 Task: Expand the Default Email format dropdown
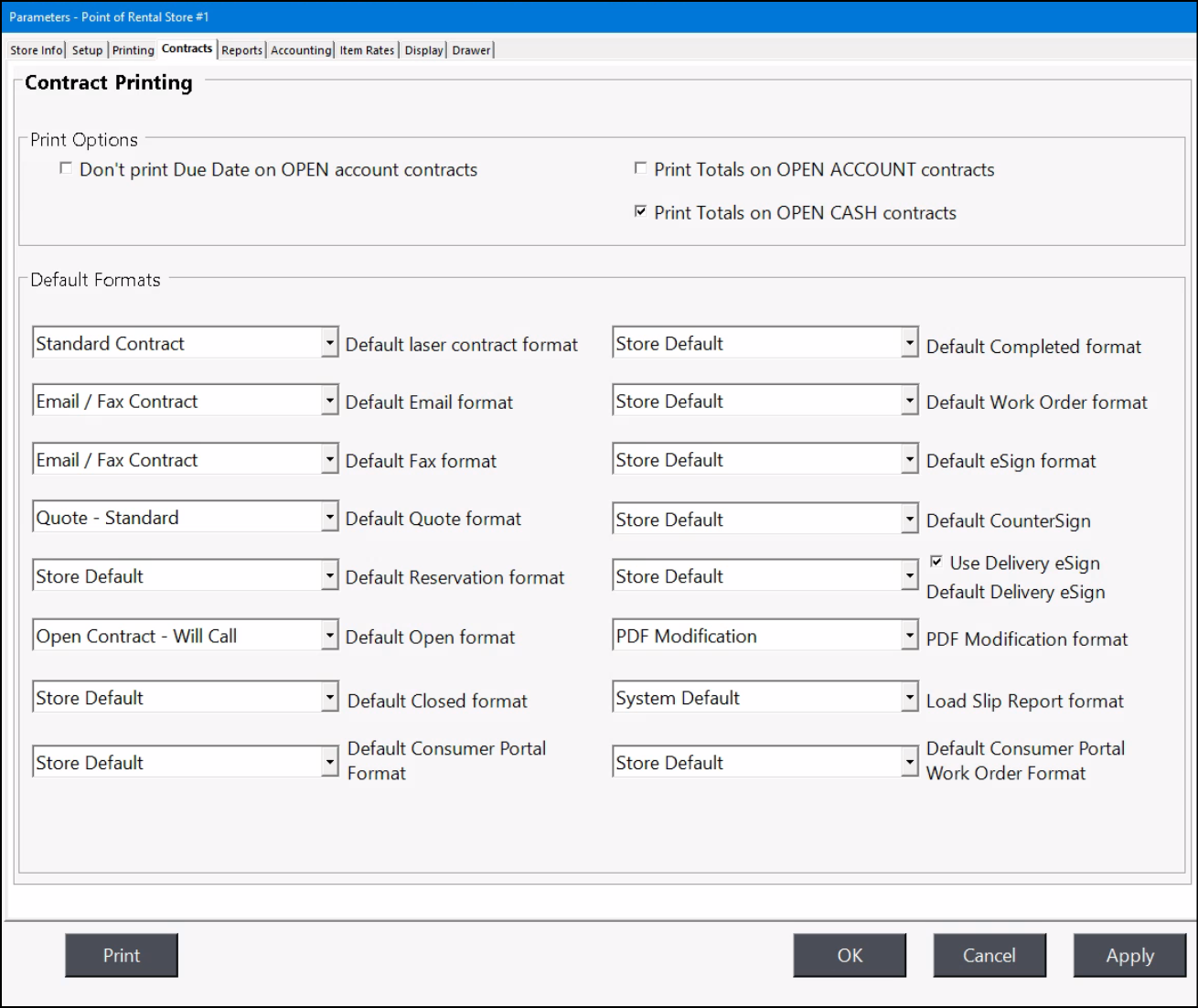pyautogui.click(x=329, y=402)
